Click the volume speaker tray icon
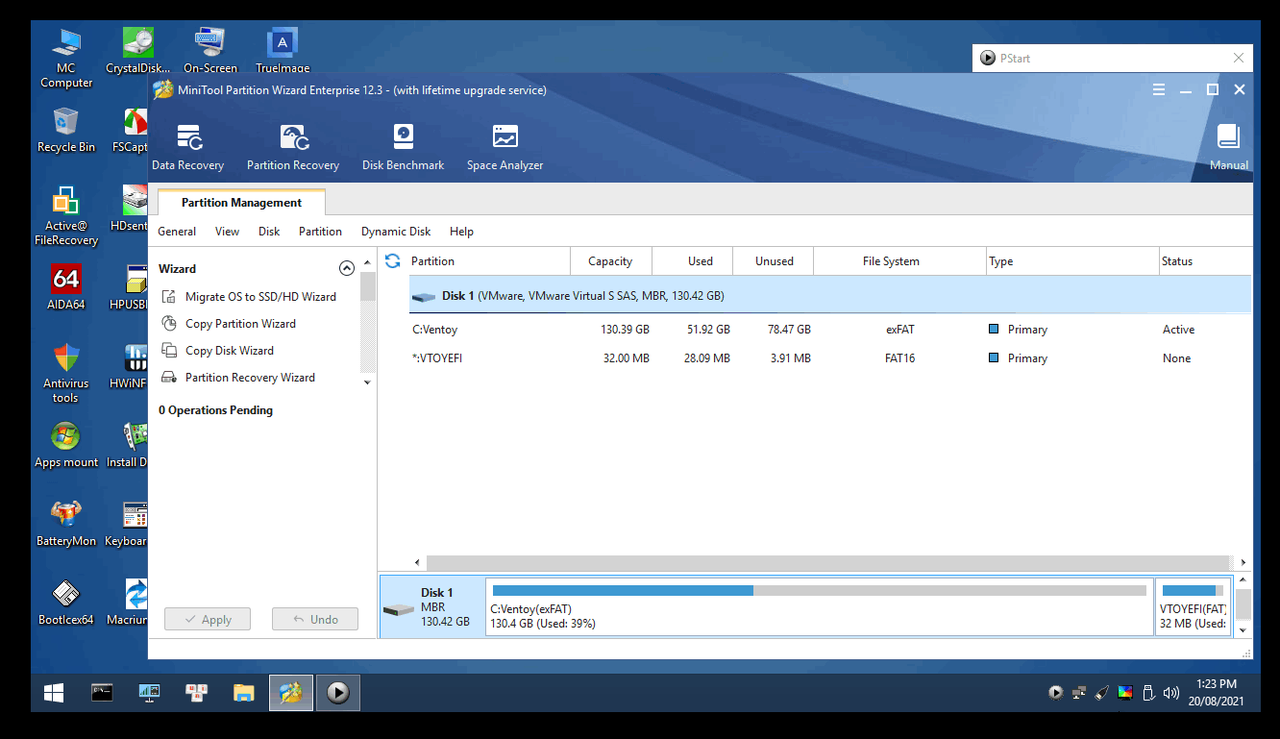 (1171, 692)
